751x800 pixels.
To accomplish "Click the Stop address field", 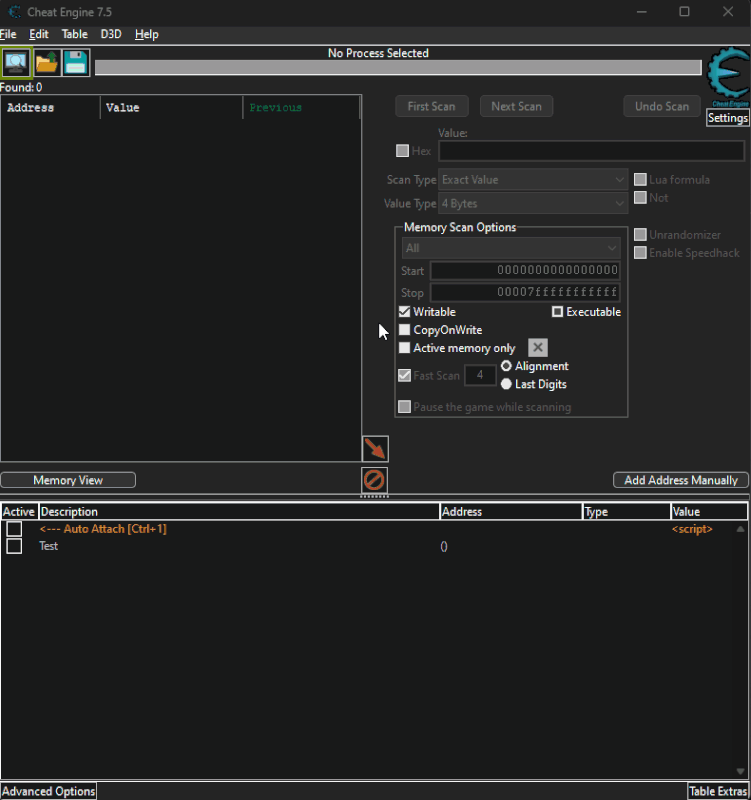I will click(x=525, y=292).
